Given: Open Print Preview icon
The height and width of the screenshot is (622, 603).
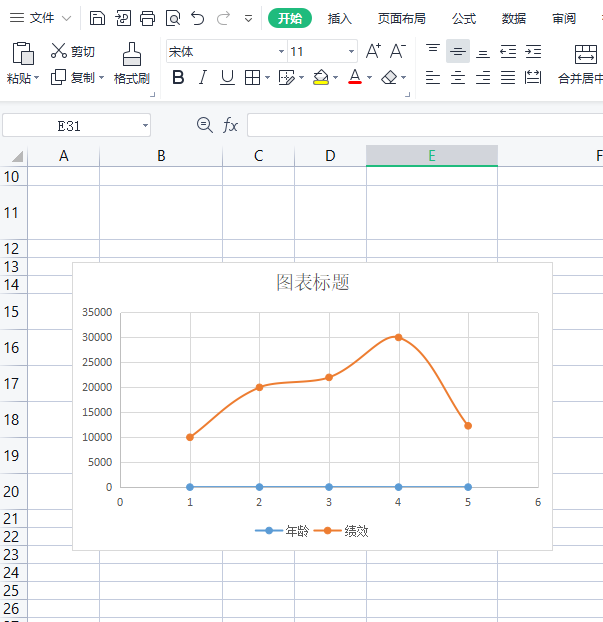Looking at the screenshot, I should (173, 18).
